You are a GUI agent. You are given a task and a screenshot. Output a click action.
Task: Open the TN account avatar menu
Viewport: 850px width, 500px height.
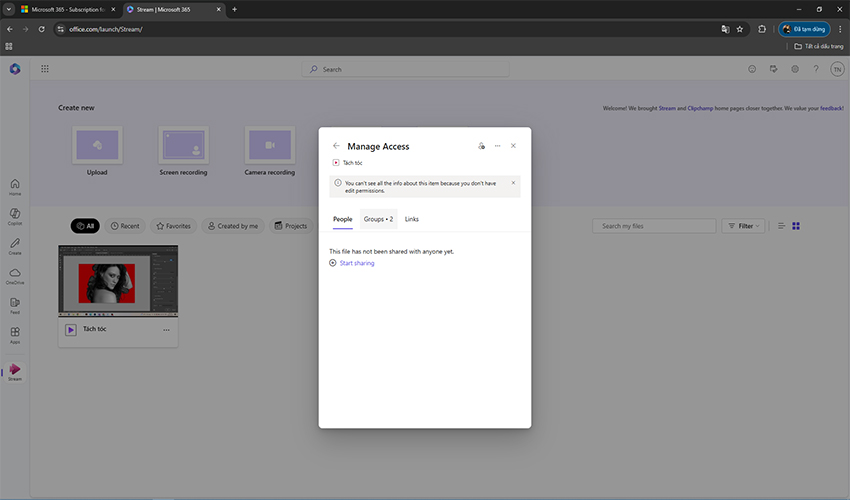(x=838, y=69)
